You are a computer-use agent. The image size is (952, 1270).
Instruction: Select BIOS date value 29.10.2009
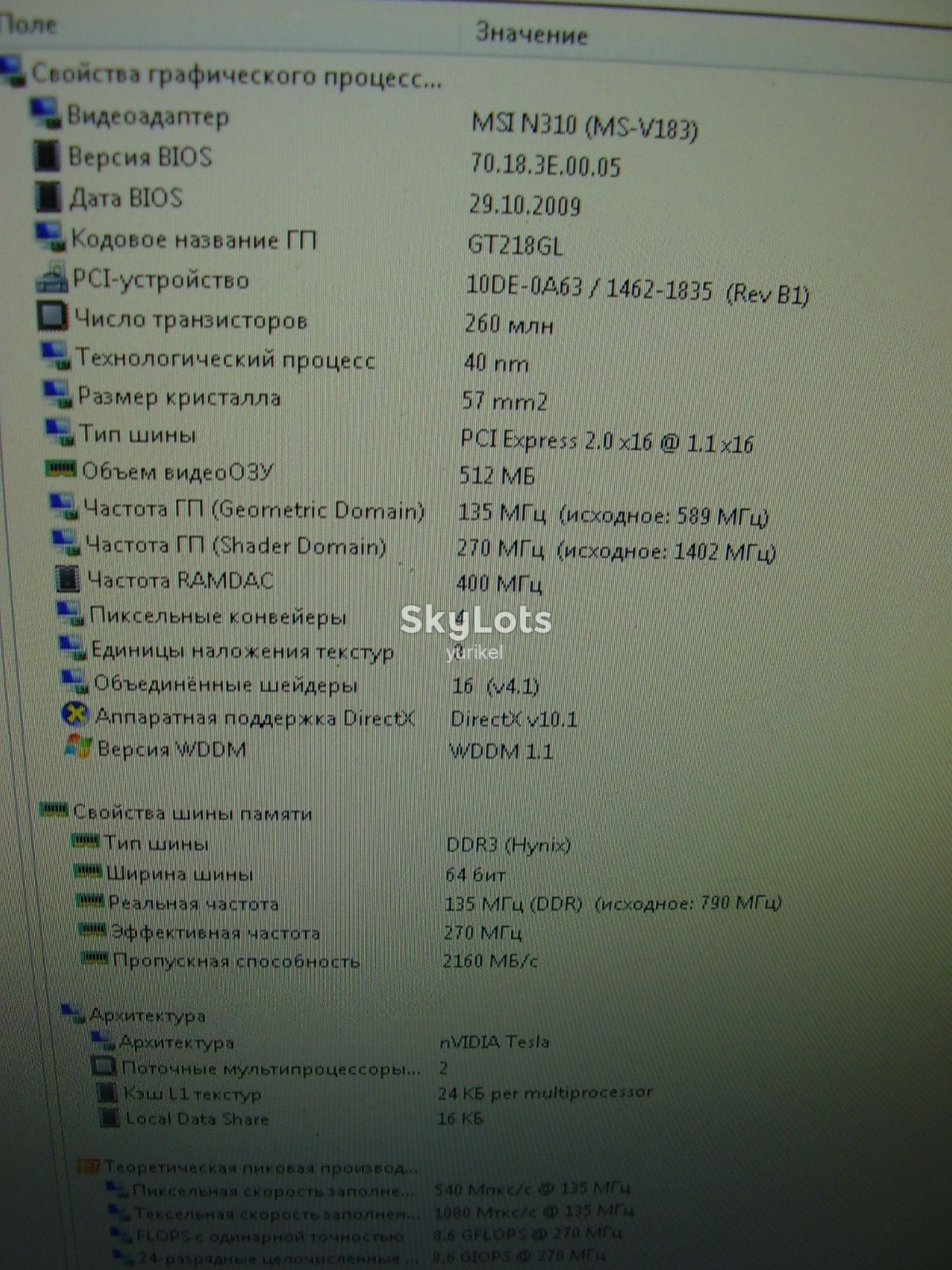524,205
